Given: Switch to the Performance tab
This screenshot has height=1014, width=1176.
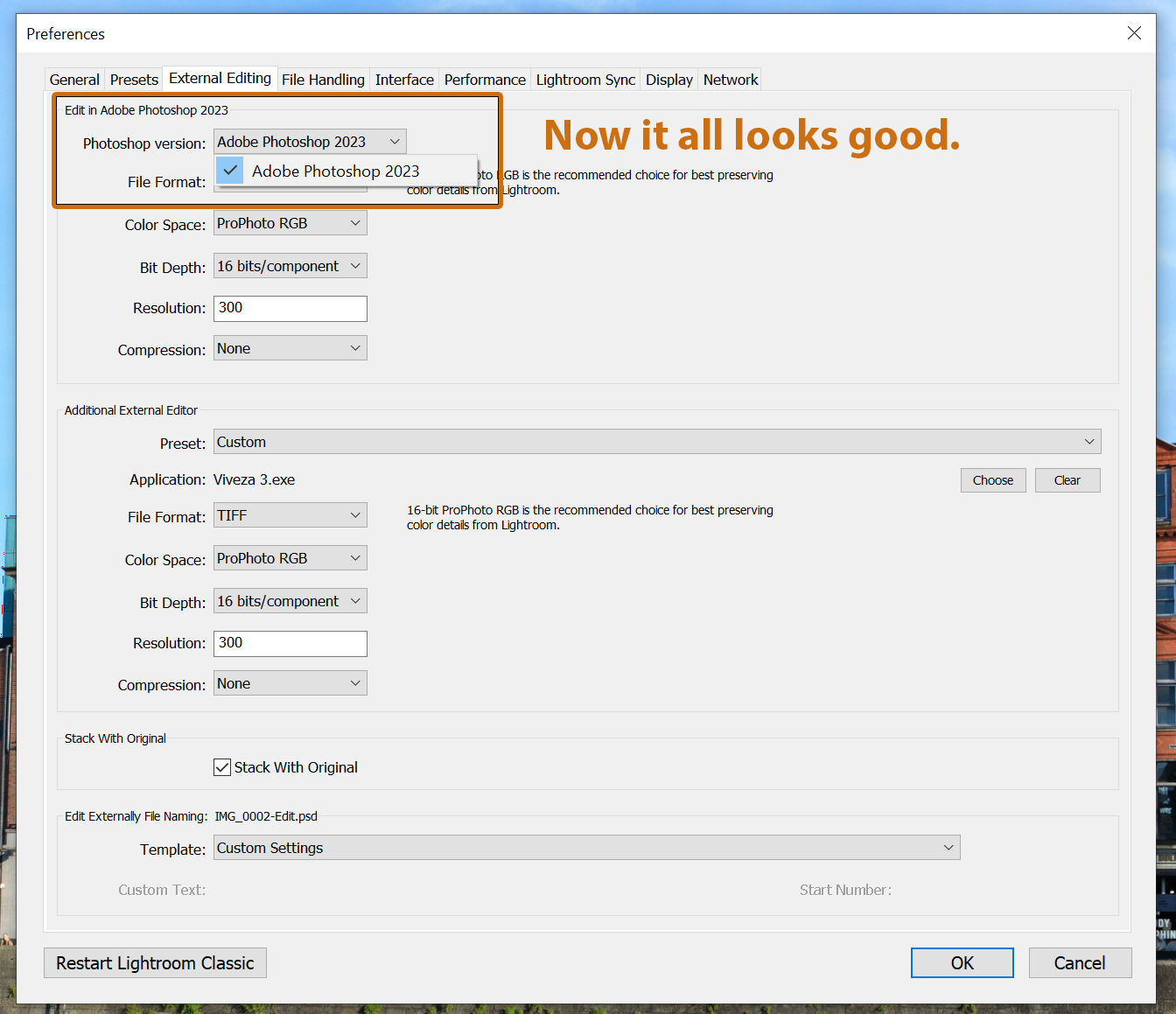Looking at the screenshot, I should [x=485, y=80].
